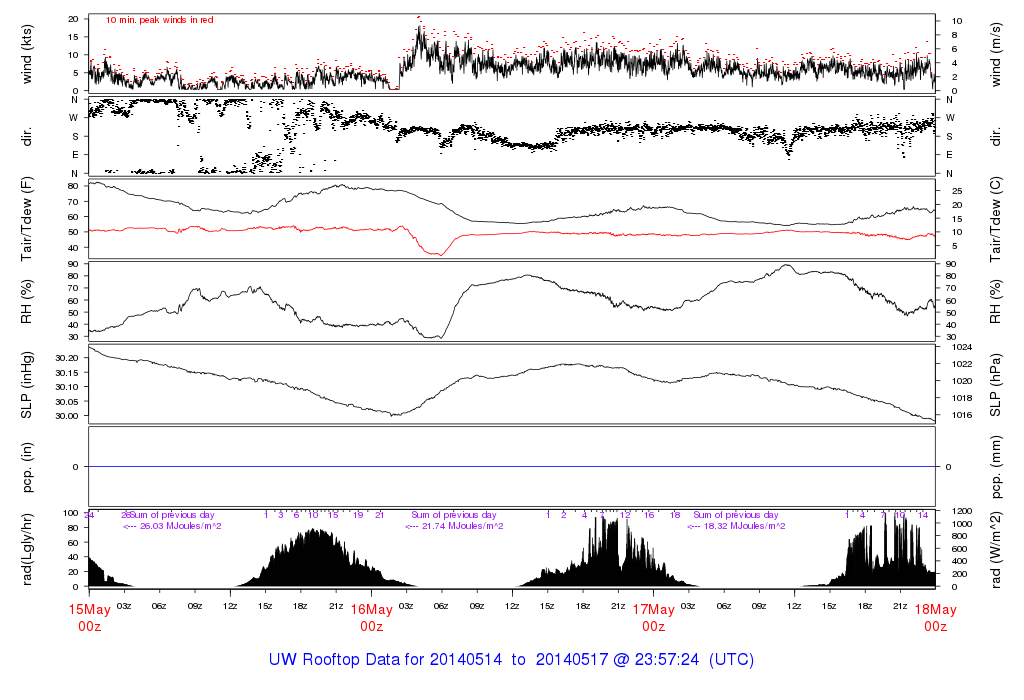Click the '18May' date label

click(x=935, y=610)
